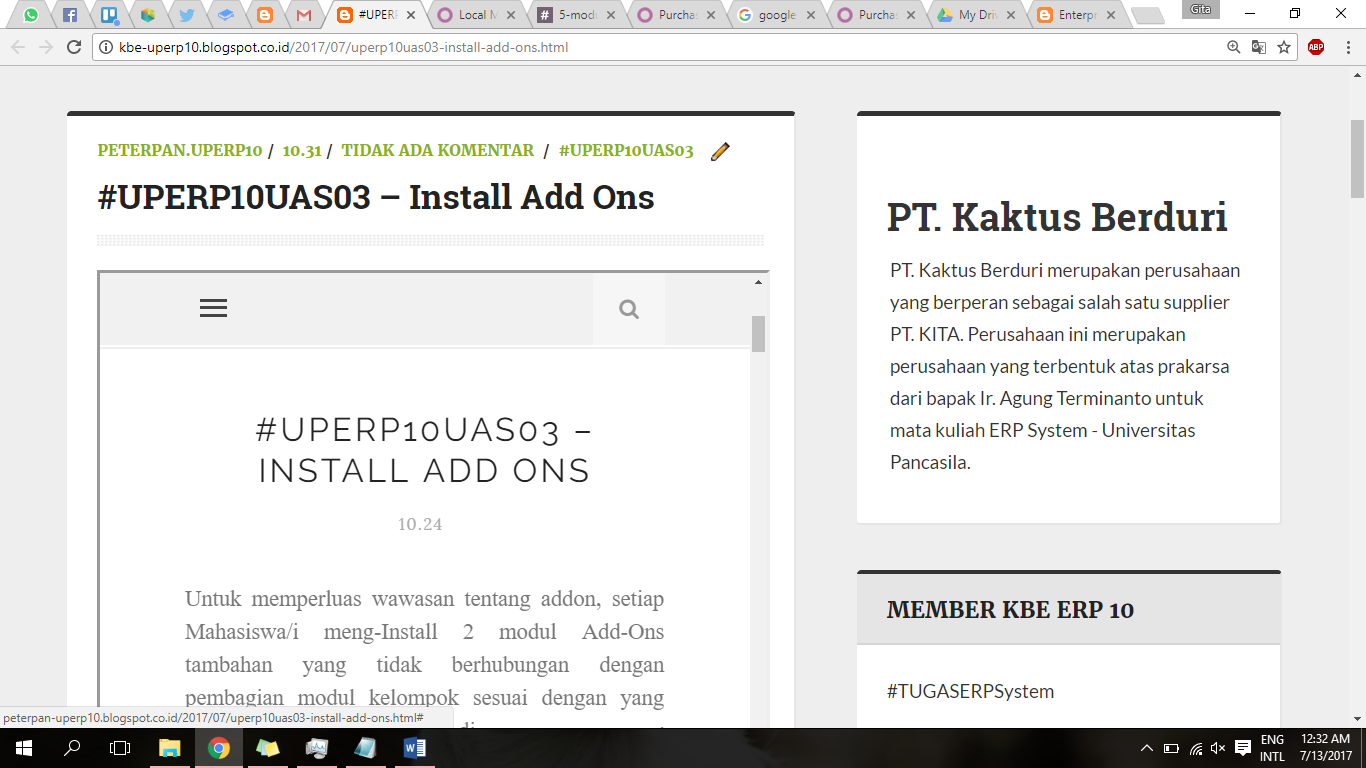Open the pinned Twitter tab

[x=187, y=15]
